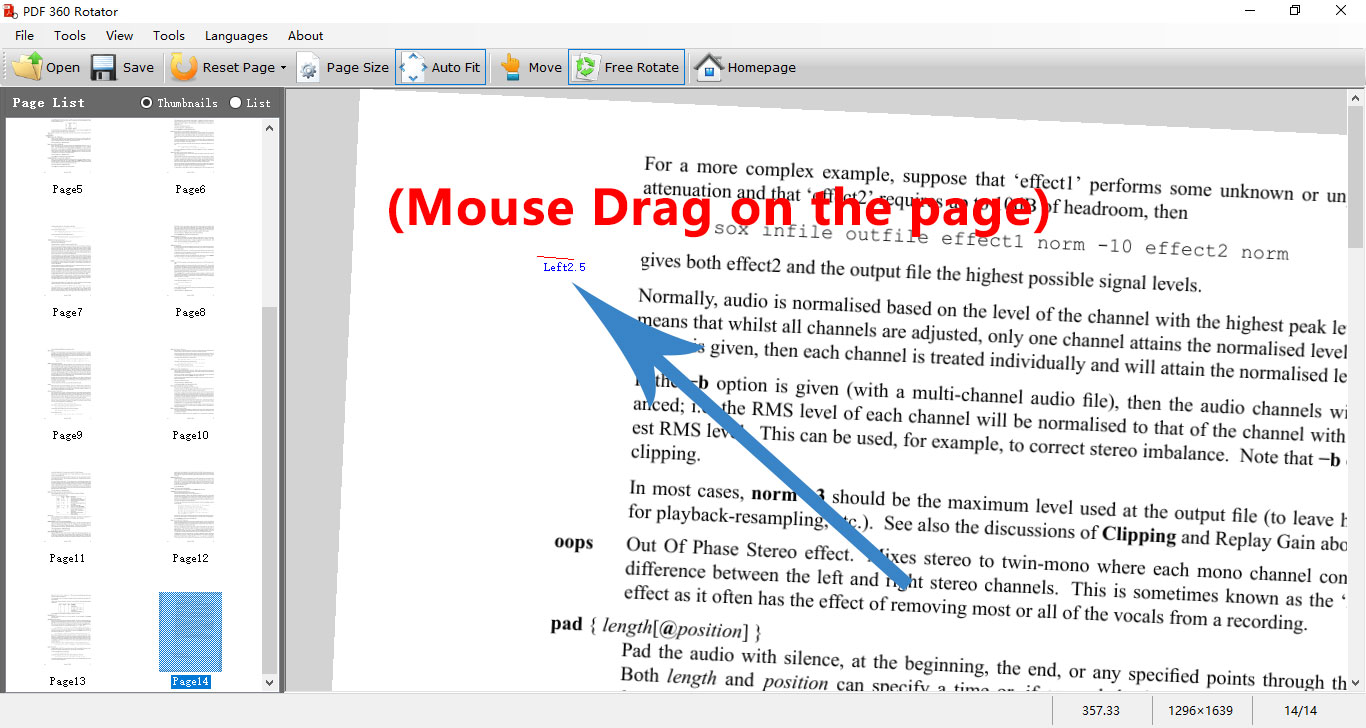The width and height of the screenshot is (1366, 728).
Task: Click the 357.33 zoom value field
Action: (1101, 710)
